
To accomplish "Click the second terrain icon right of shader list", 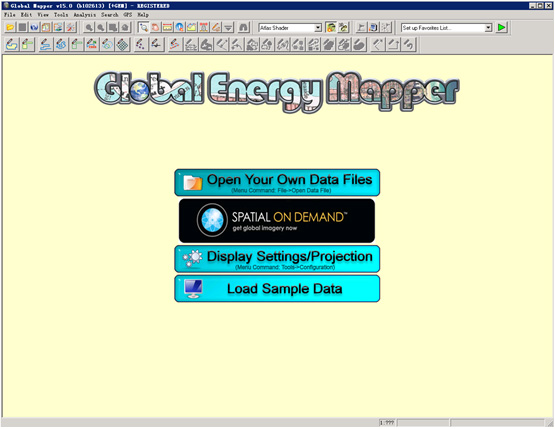I will [x=343, y=27].
